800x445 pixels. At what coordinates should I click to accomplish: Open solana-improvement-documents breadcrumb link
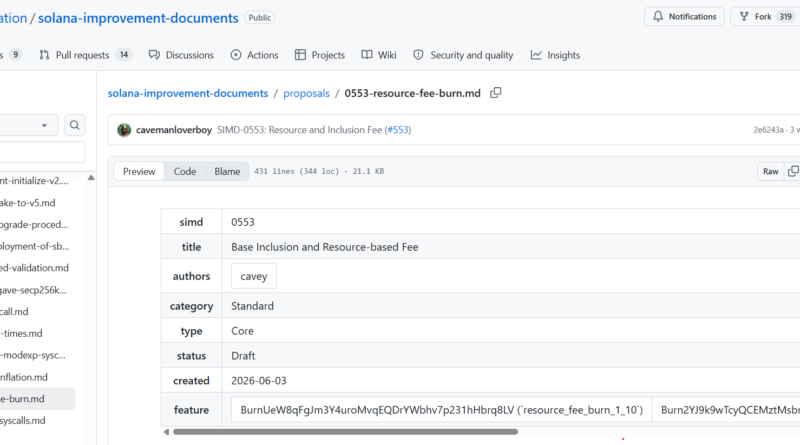pyautogui.click(x=188, y=93)
